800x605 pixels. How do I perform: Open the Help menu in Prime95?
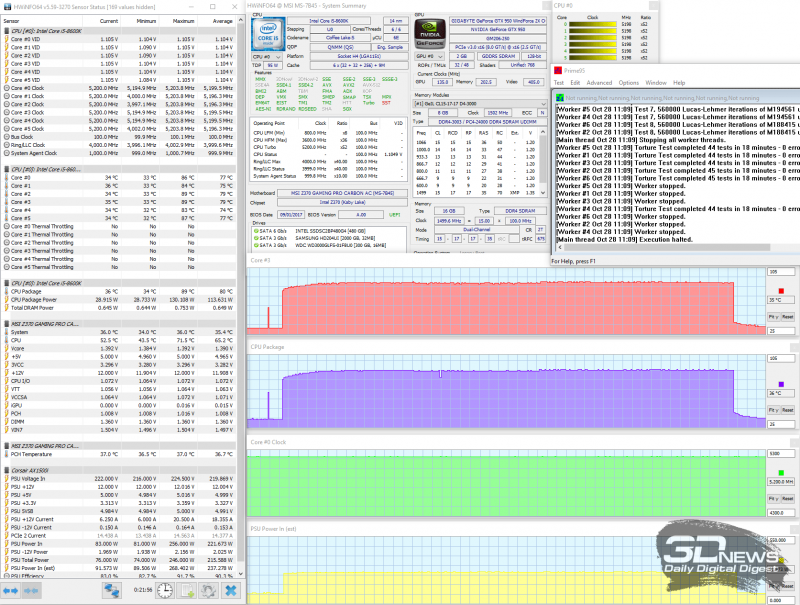(x=679, y=83)
